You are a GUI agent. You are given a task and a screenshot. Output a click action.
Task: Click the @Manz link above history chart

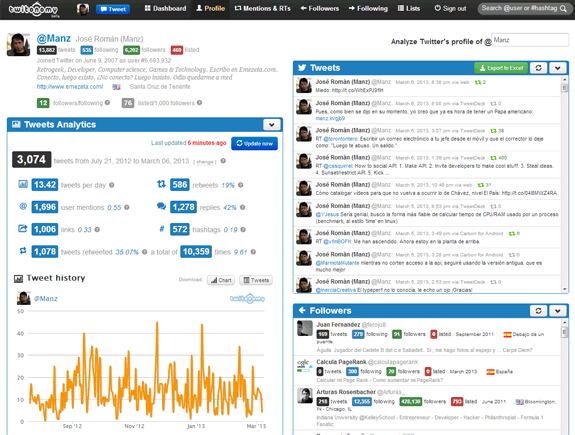pos(46,299)
